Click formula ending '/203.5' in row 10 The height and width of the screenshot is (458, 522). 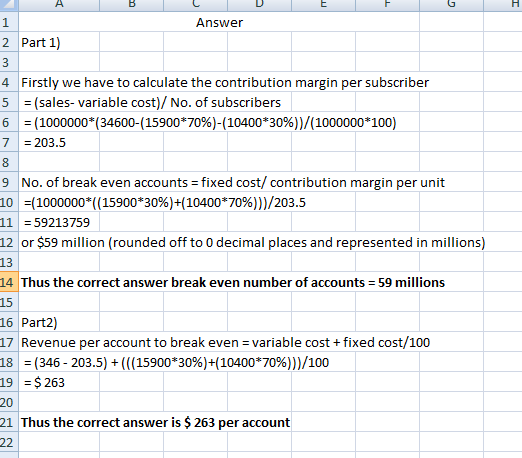[x=165, y=202]
